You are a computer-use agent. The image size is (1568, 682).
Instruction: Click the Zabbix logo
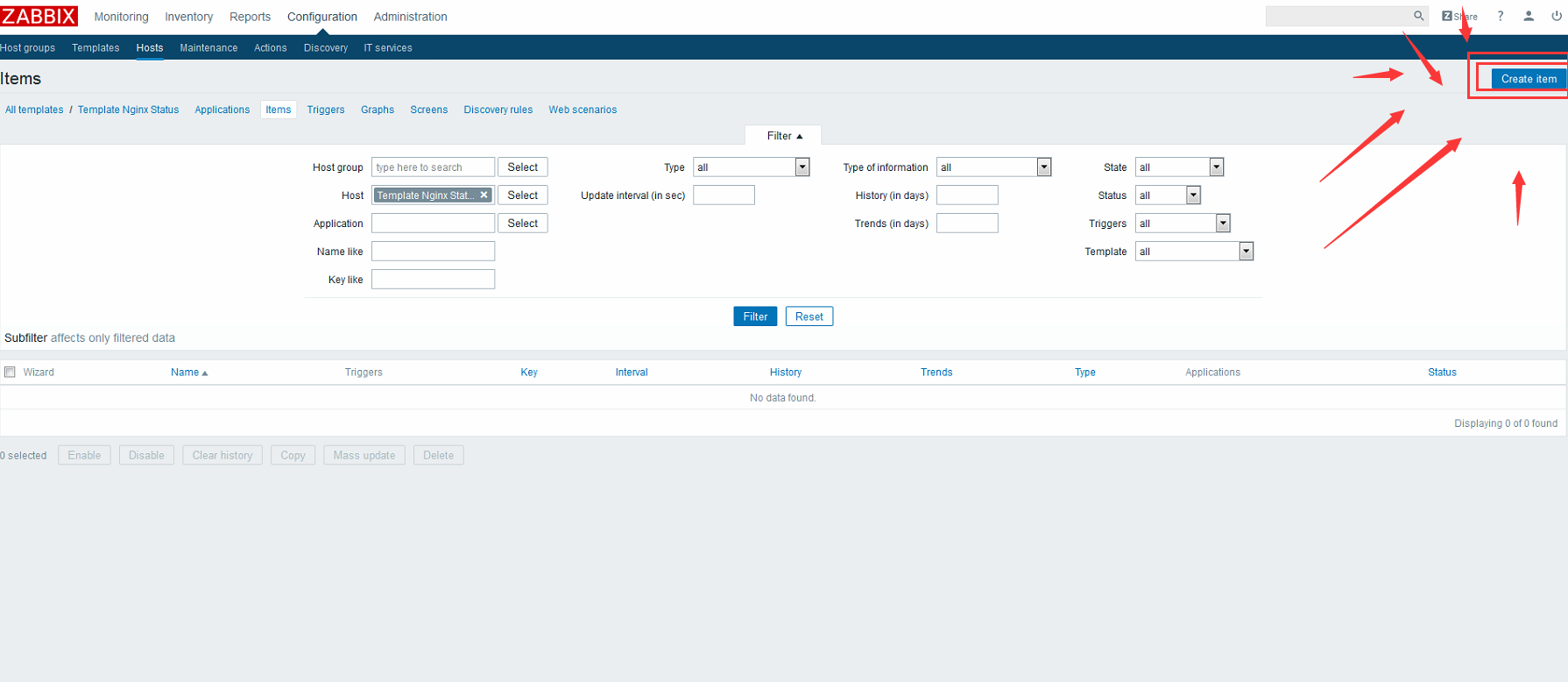point(39,16)
